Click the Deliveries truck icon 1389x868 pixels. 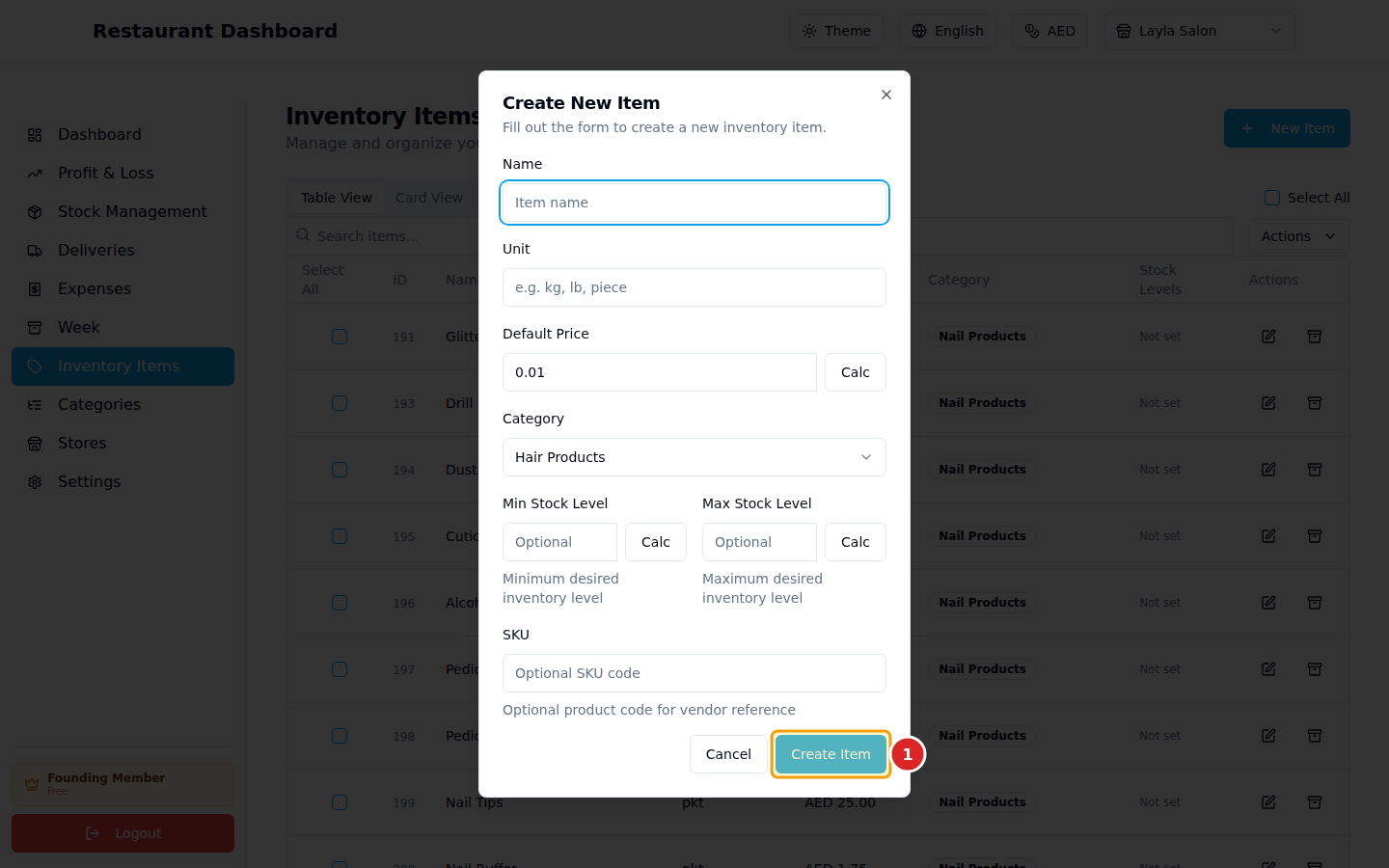[35, 251]
